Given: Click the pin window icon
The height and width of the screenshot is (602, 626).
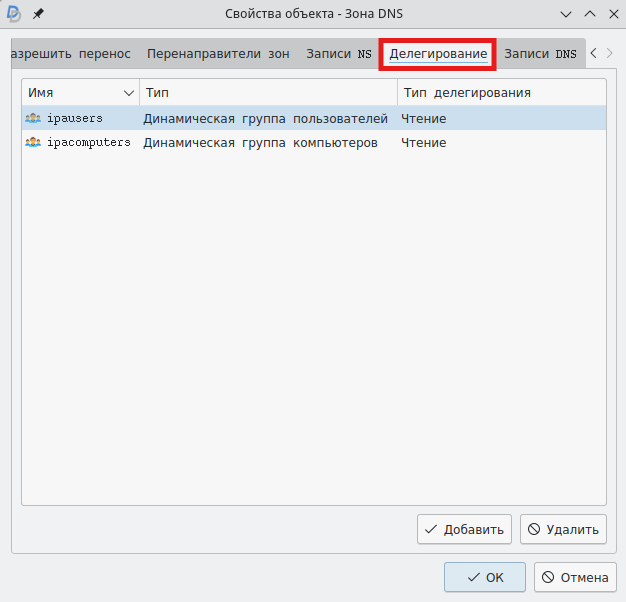Looking at the screenshot, I should 39,14.
